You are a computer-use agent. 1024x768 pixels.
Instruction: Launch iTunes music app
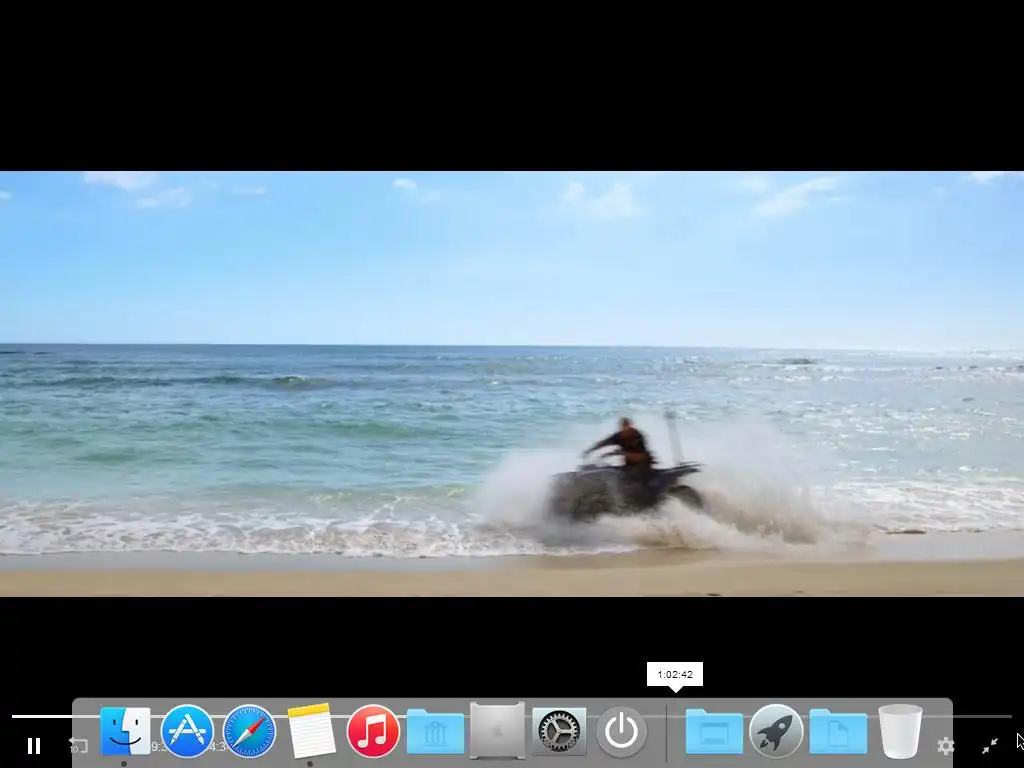click(x=373, y=731)
